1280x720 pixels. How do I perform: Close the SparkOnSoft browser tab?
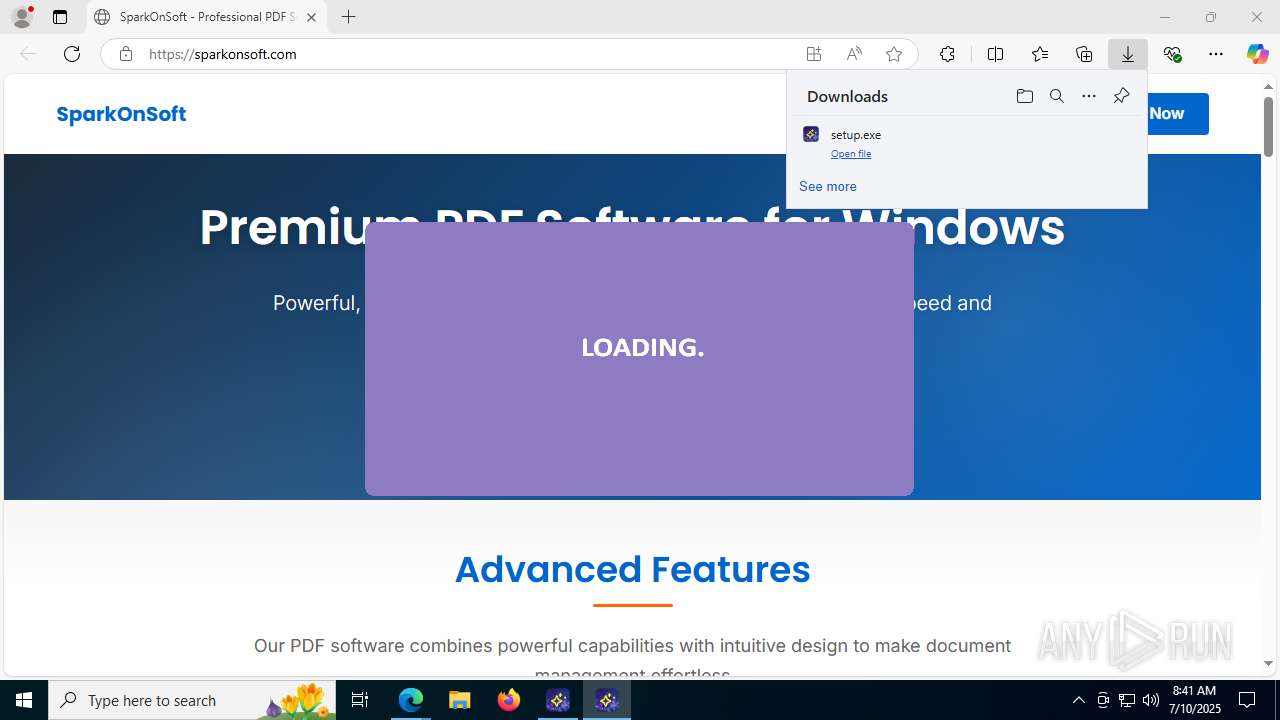[x=311, y=17]
